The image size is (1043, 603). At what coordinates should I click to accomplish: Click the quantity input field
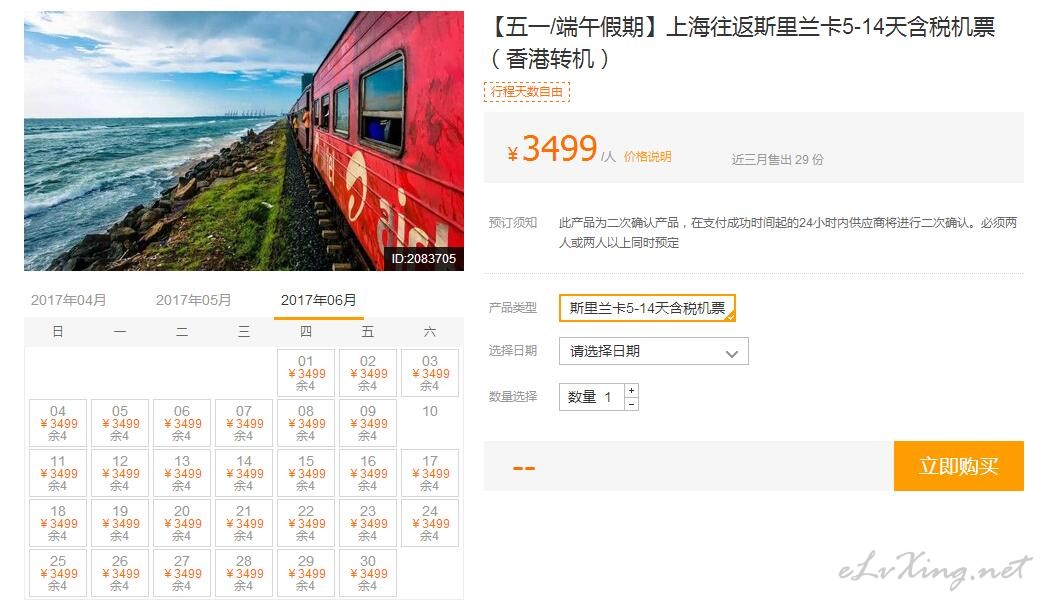coord(592,397)
